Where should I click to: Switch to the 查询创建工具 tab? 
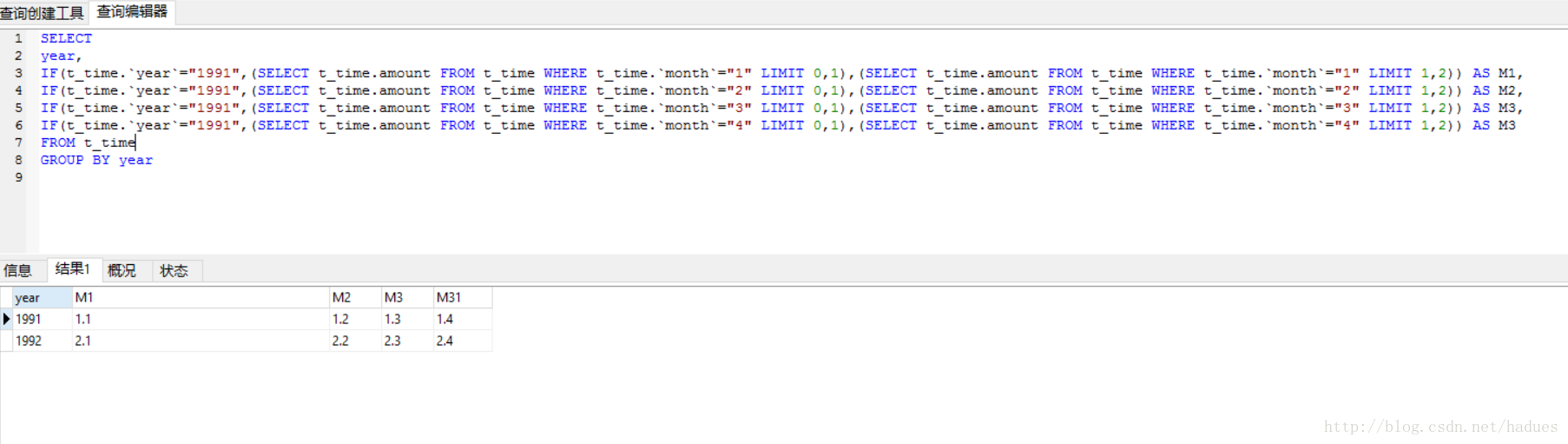42,13
